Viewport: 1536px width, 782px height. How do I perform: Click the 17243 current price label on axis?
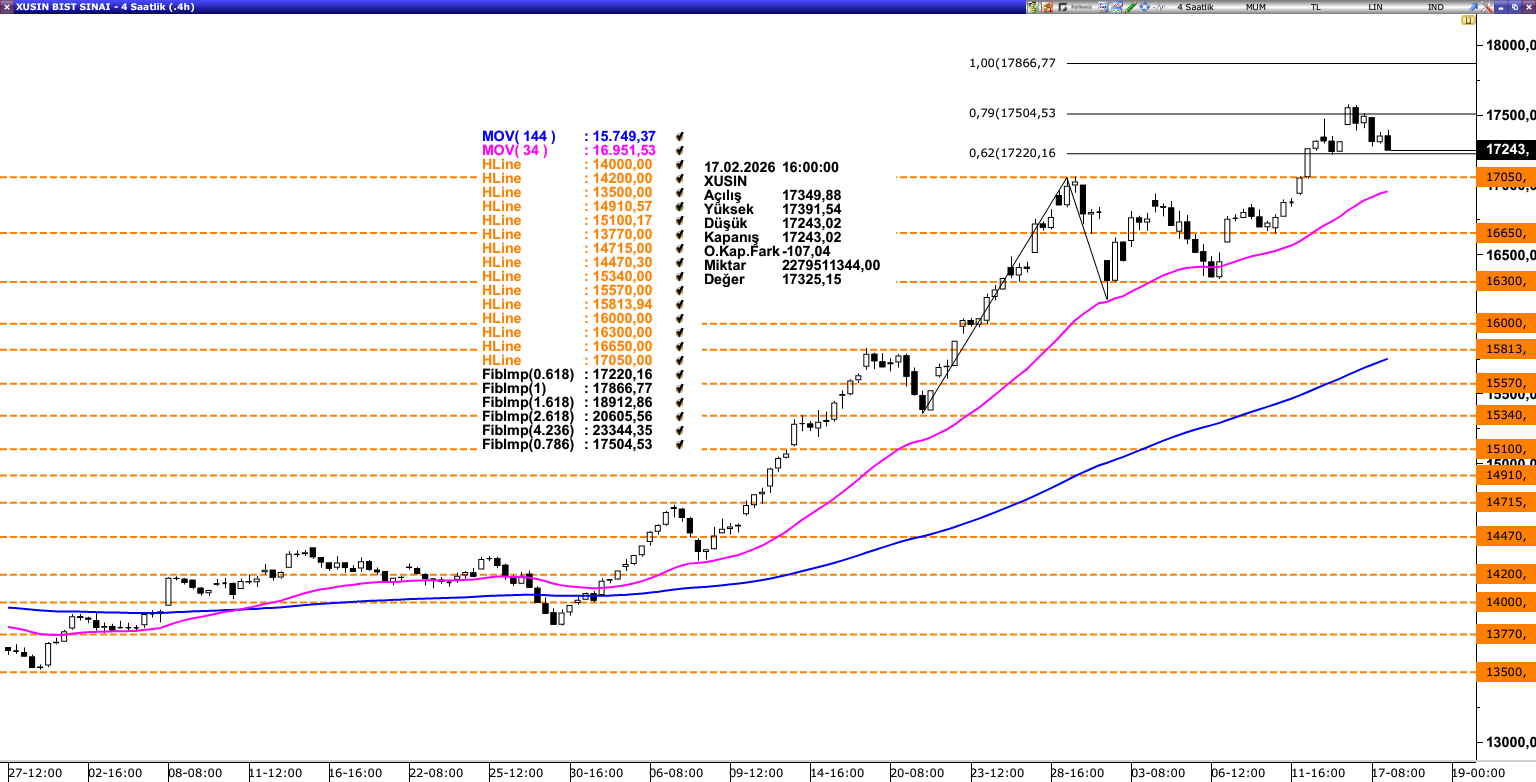(1505, 149)
